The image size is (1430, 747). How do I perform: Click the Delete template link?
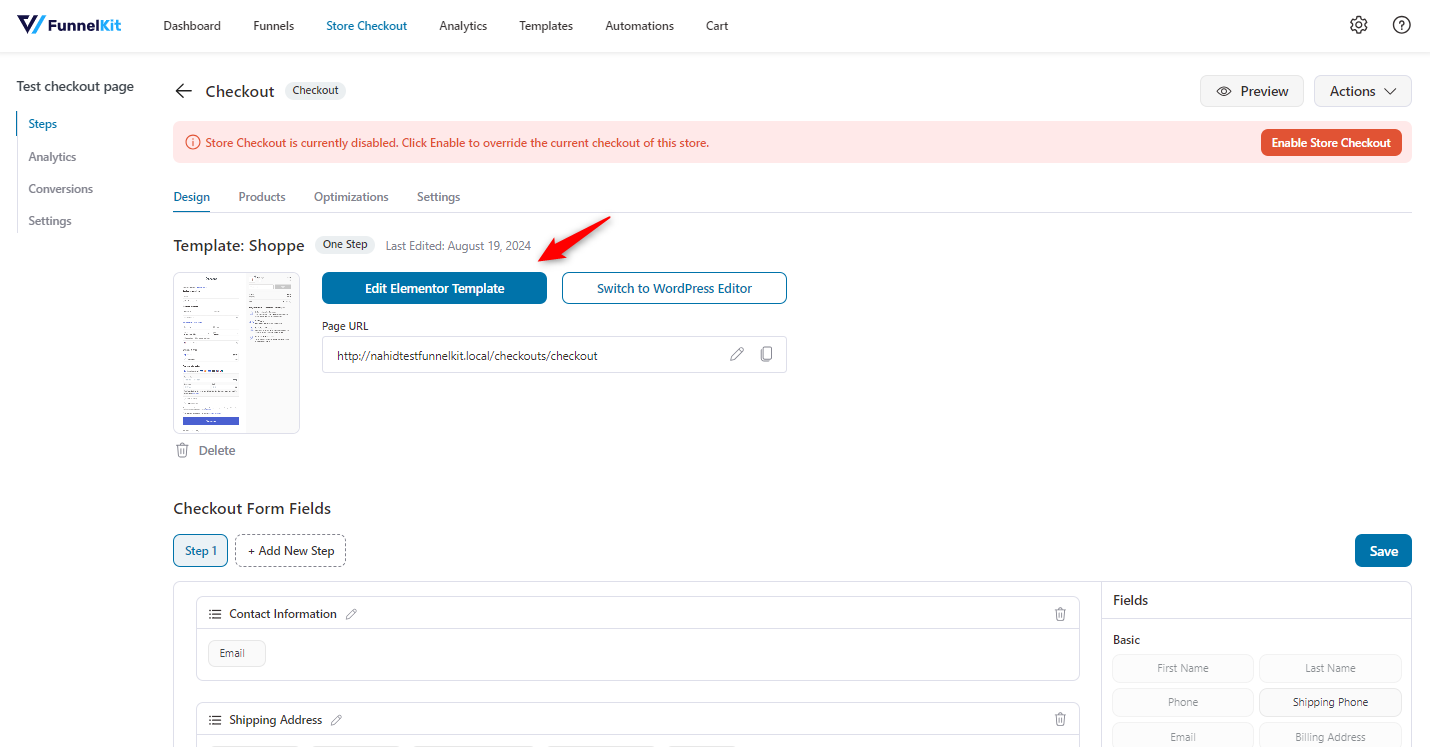pos(217,451)
